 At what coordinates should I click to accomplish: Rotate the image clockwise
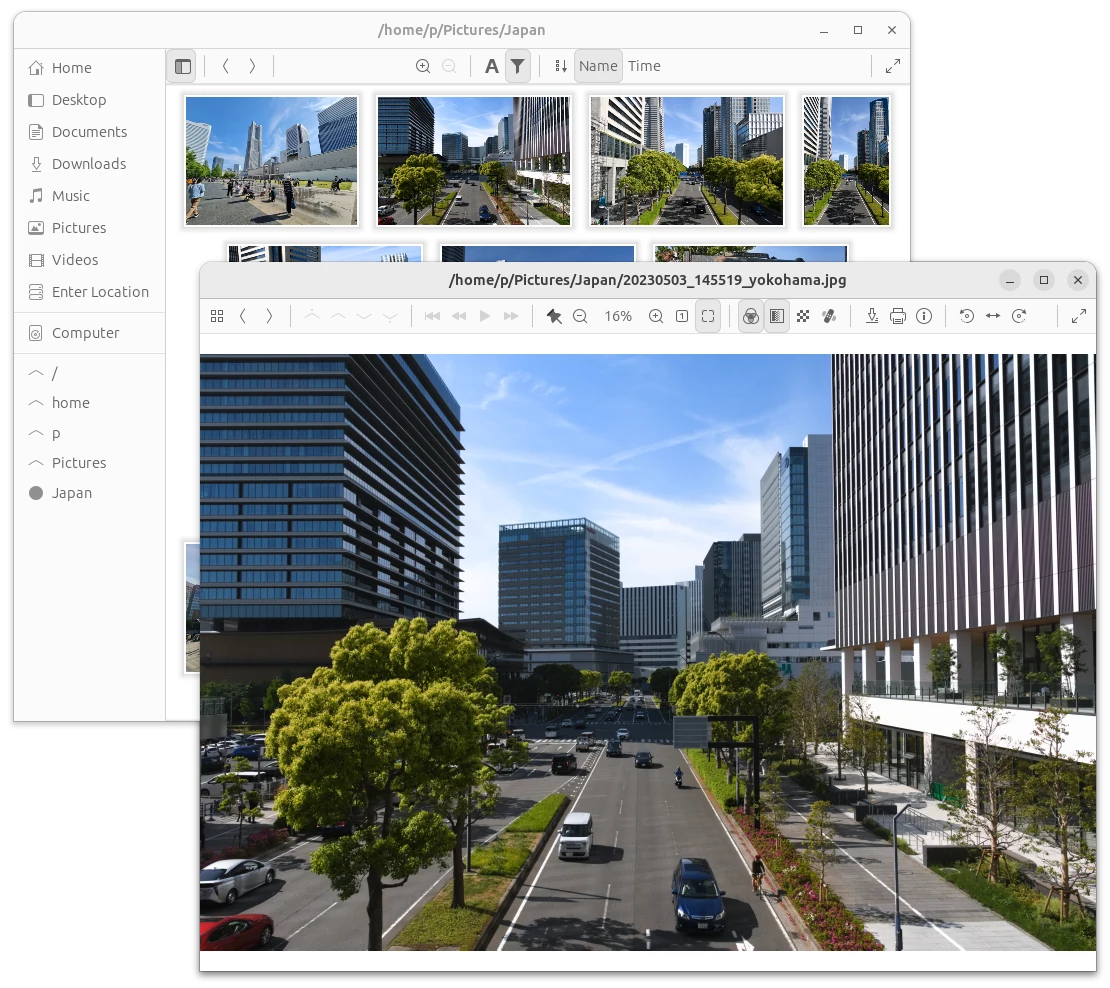click(1020, 316)
